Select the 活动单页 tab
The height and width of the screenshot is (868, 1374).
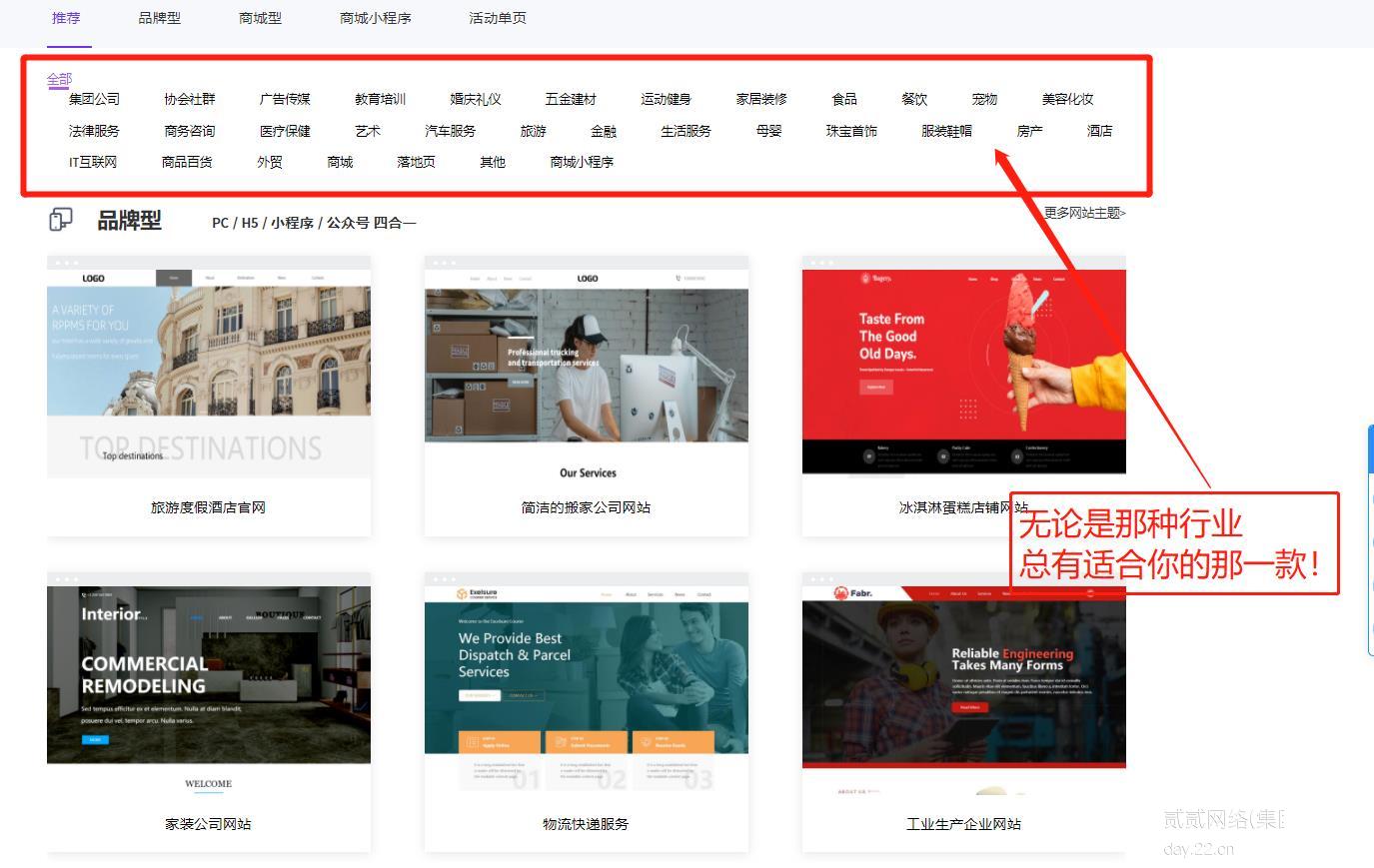coord(497,18)
